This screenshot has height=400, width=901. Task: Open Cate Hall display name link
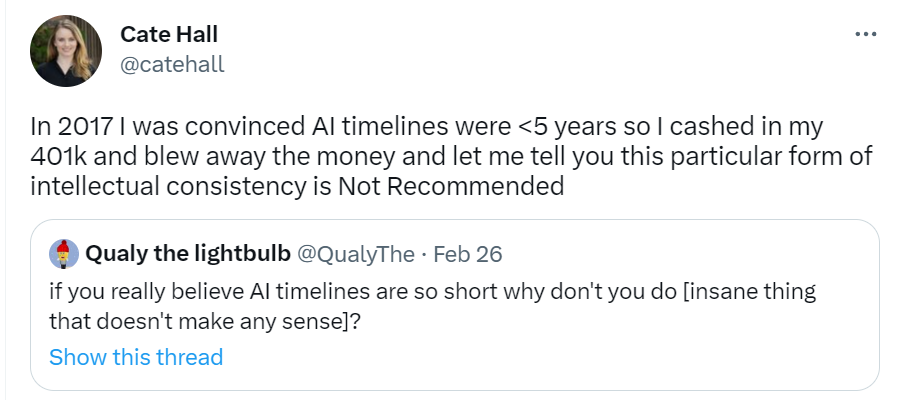pyautogui.click(x=169, y=34)
